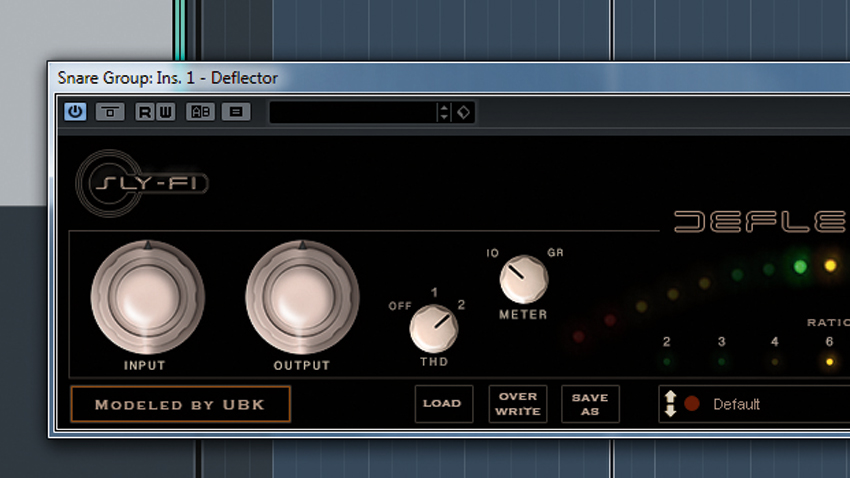
Task: Select ratio 3 indicator
Action: pyautogui.click(x=722, y=361)
